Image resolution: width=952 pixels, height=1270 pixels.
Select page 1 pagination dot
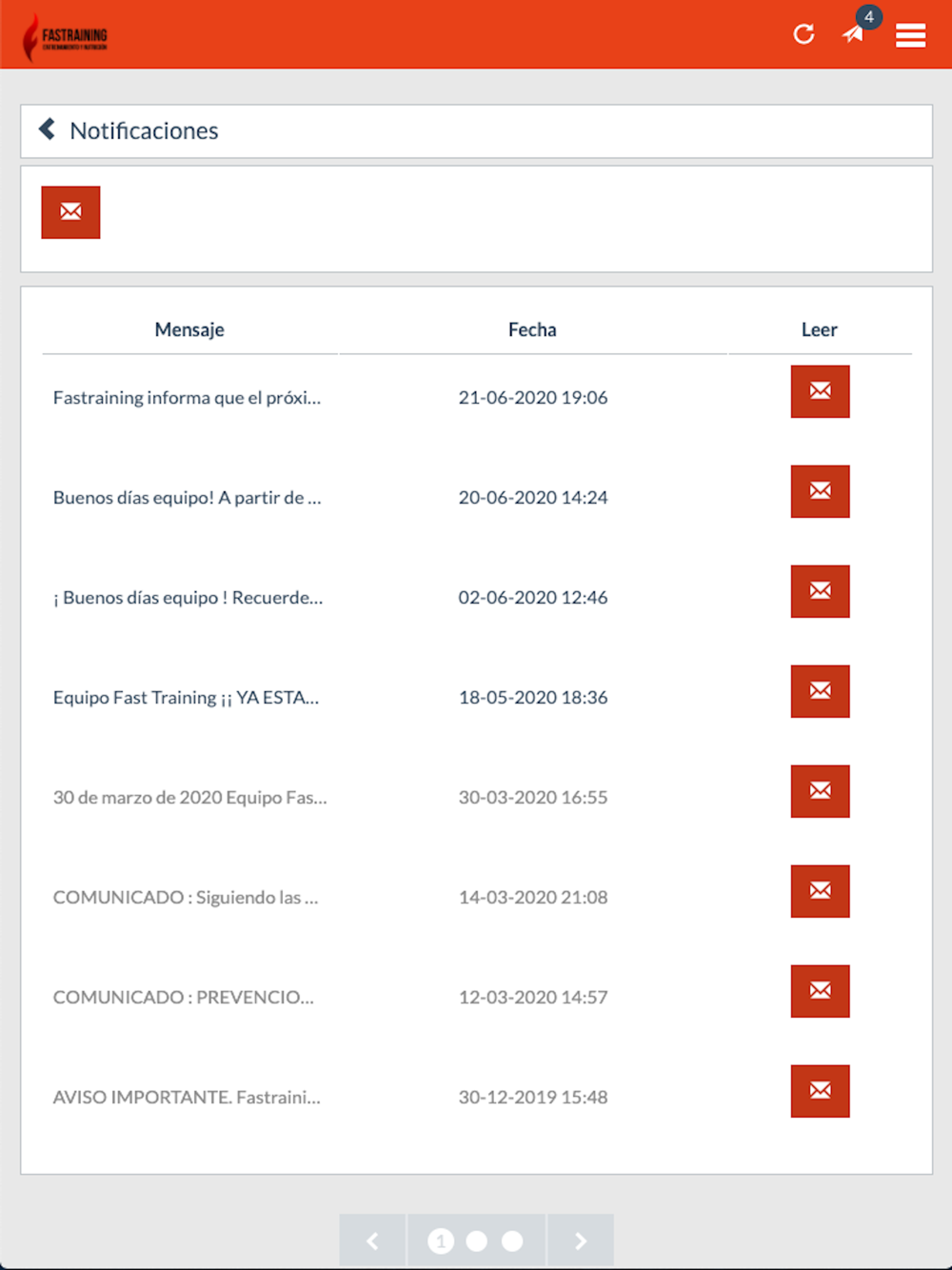pos(441,1240)
